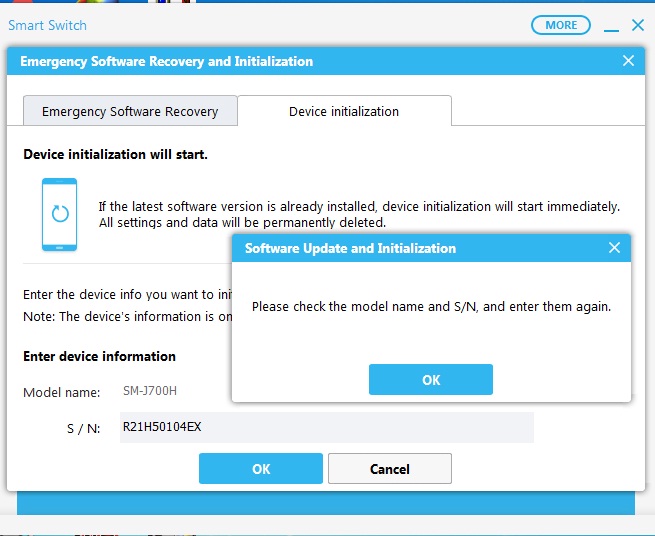Viewport: 655px width, 536px height.
Task: Switch to the Emergency Software Recovery tab
Action: click(x=130, y=111)
